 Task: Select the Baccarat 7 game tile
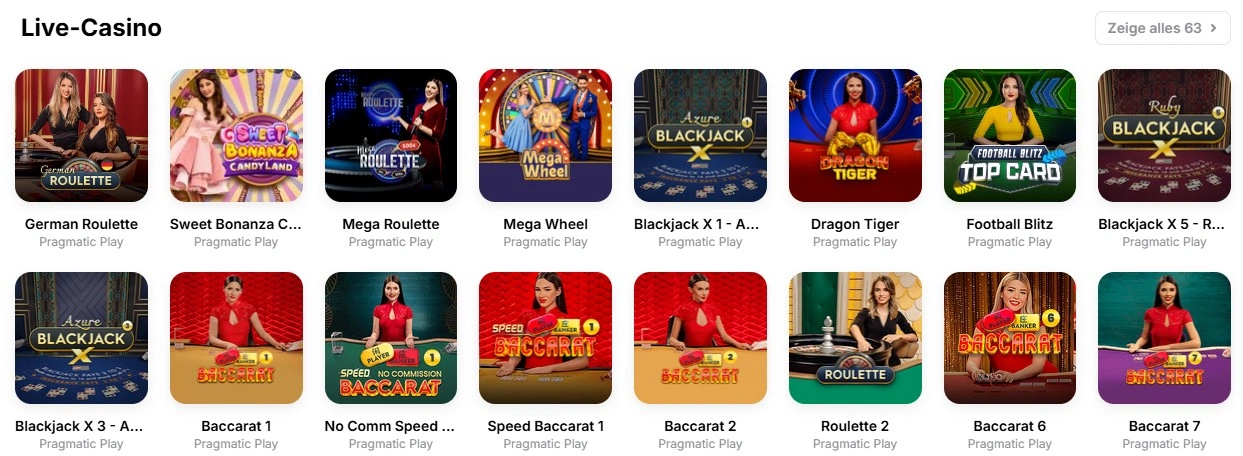click(x=1164, y=338)
